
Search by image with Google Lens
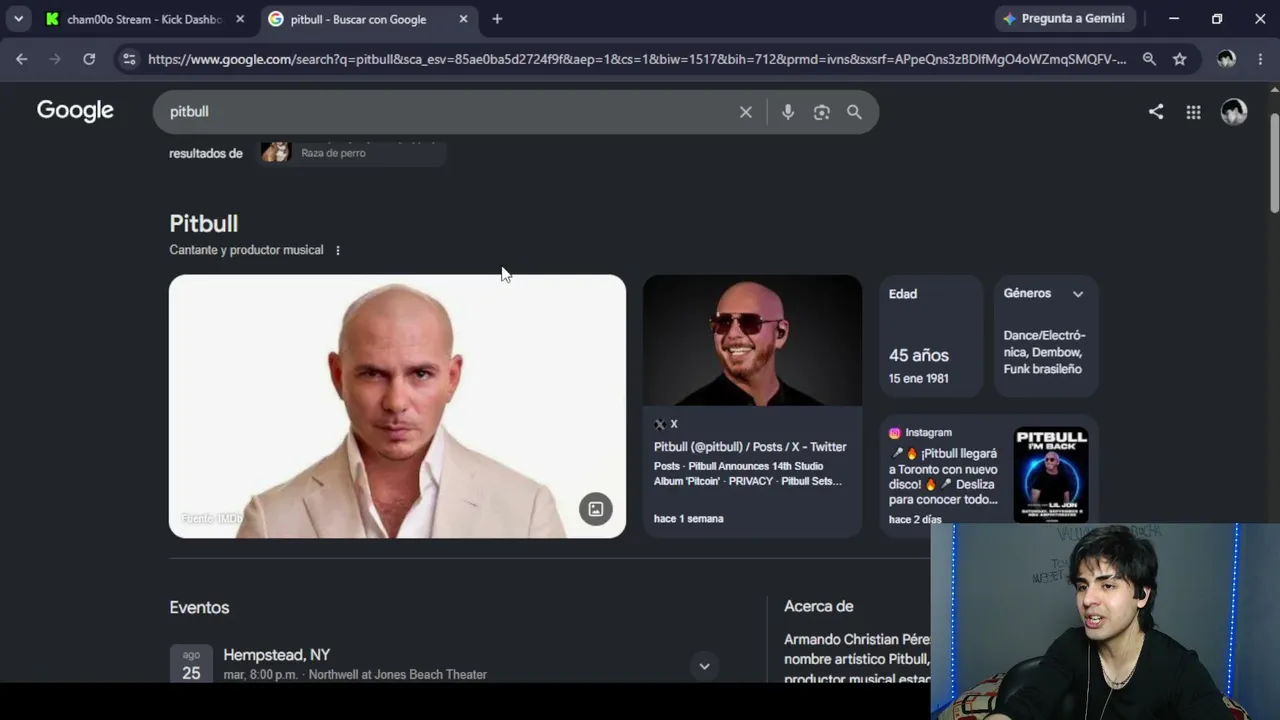pyautogui.click(x=821, y=112)
